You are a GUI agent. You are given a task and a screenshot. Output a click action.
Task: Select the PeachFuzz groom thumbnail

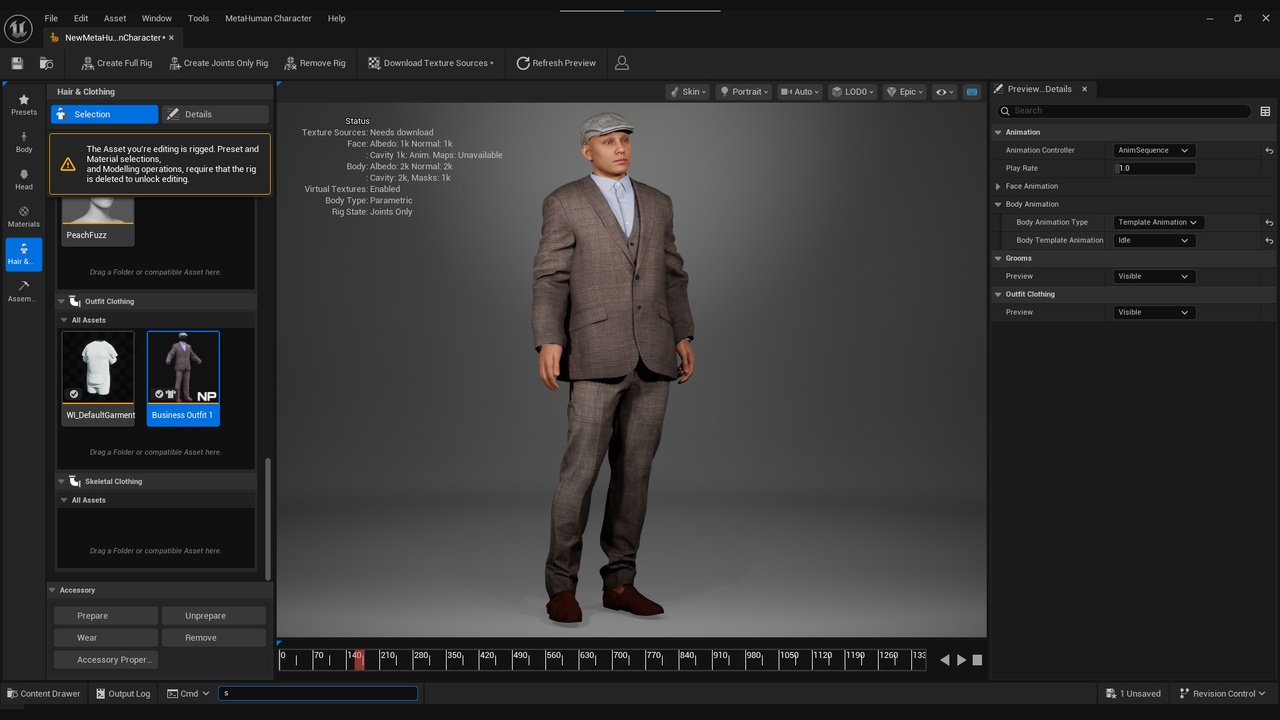pos(98,220)
